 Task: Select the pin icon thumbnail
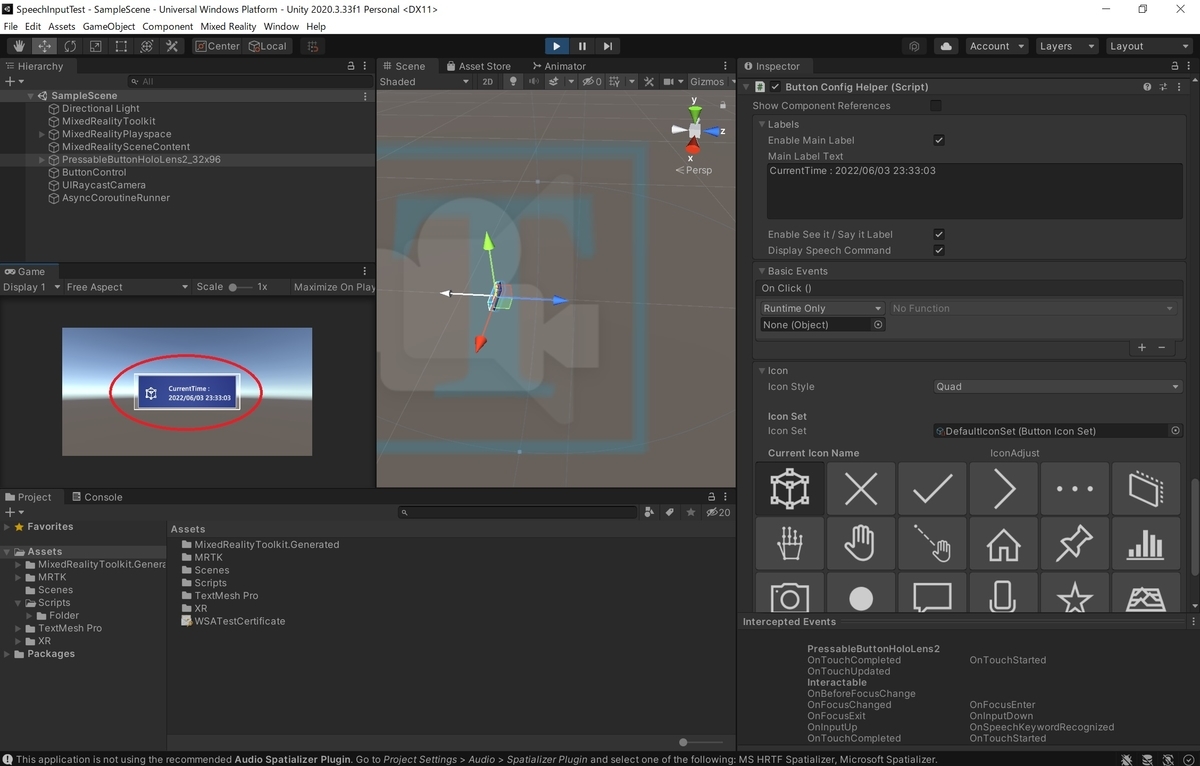click(1074, 544)
